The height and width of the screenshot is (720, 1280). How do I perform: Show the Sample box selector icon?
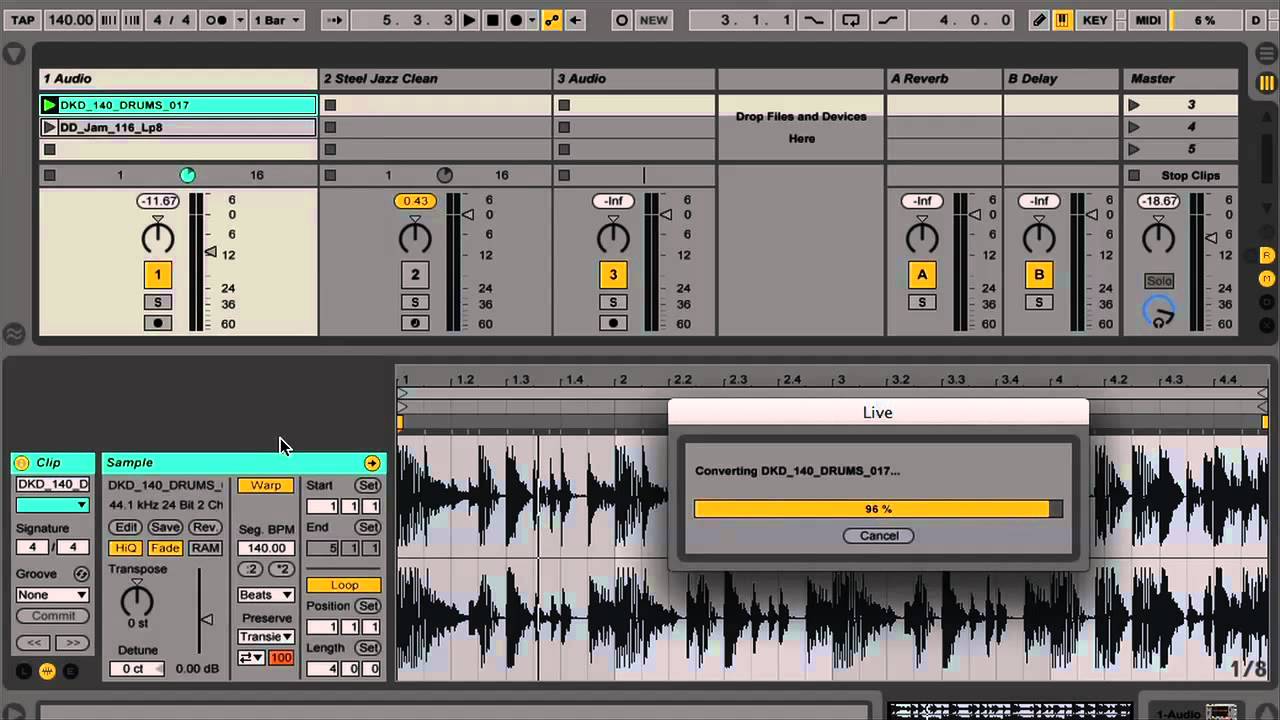[47, 671]
